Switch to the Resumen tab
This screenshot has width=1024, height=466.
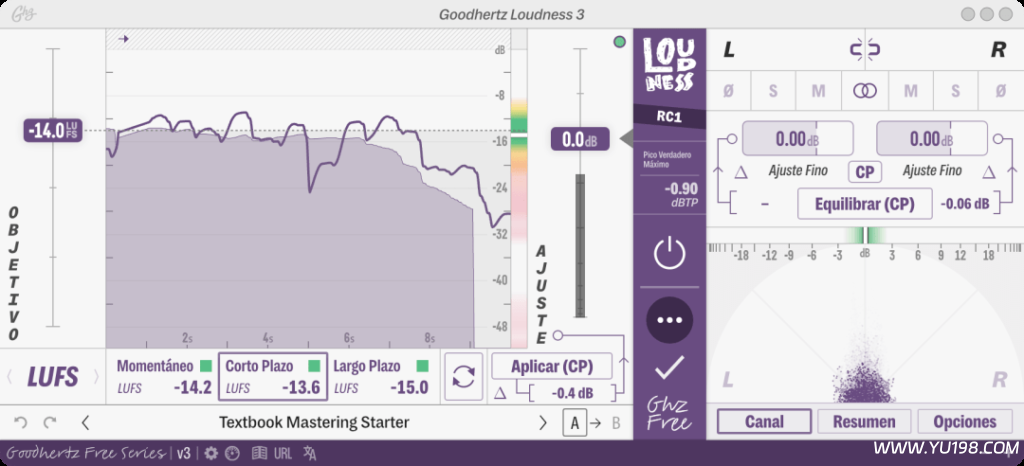pyautogui.click(x=865, y=422)
